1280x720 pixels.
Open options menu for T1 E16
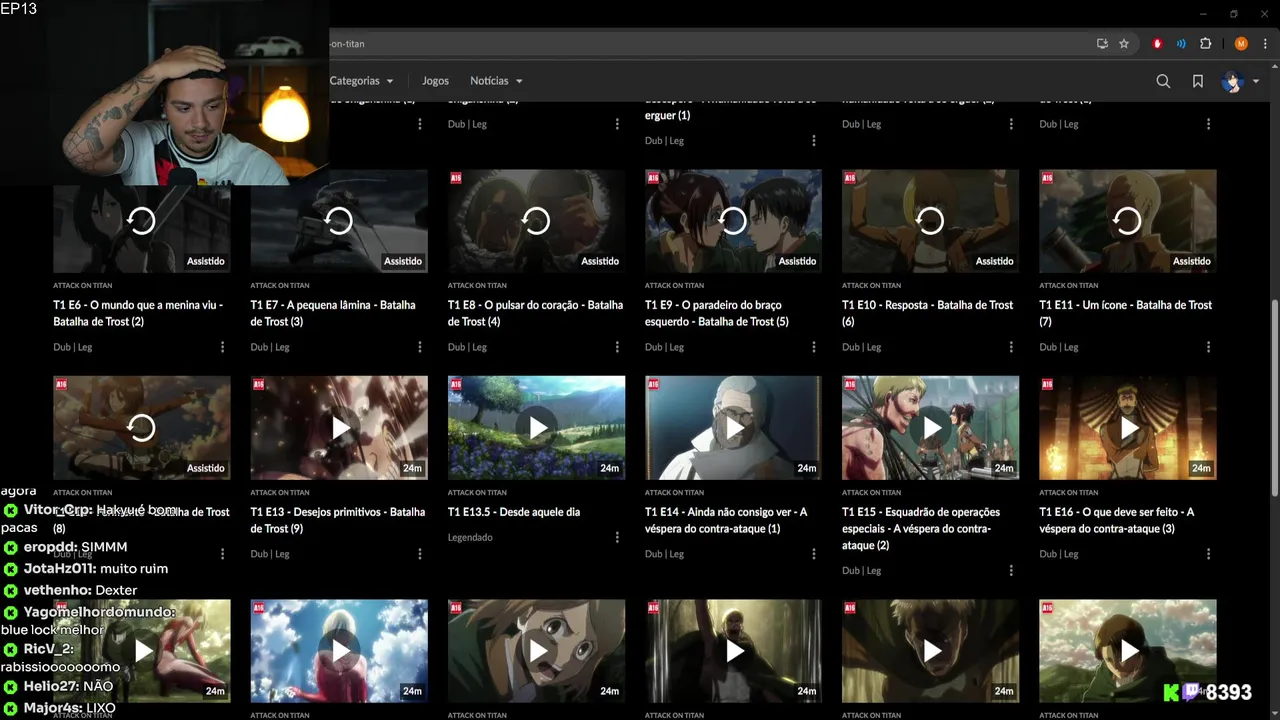[1208, 554]
